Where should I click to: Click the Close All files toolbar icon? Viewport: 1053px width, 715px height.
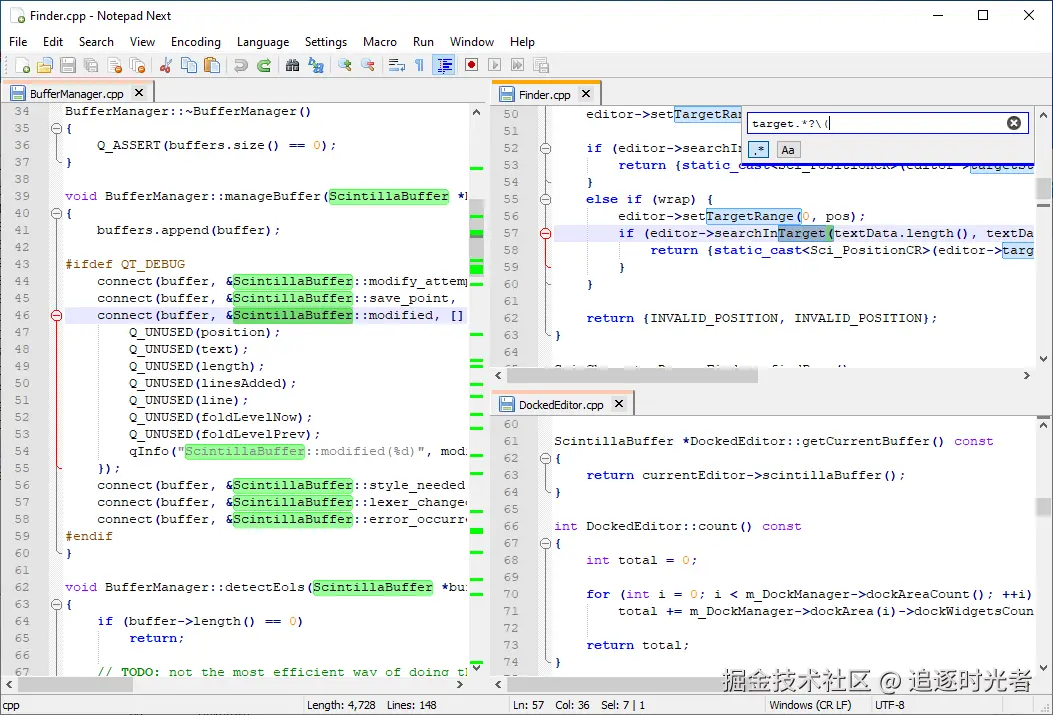click(137, 65)
